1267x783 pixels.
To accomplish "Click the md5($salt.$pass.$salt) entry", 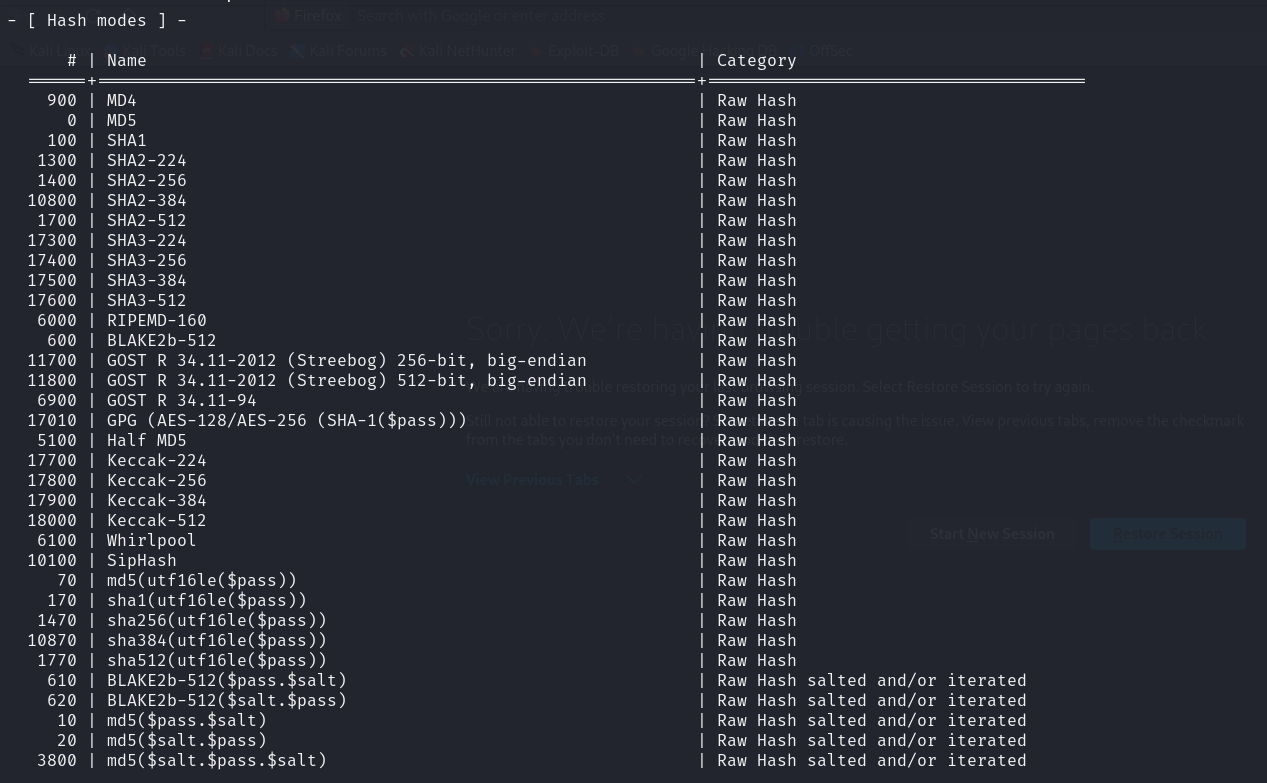I will pyautogui.click(x=217, y=760).
